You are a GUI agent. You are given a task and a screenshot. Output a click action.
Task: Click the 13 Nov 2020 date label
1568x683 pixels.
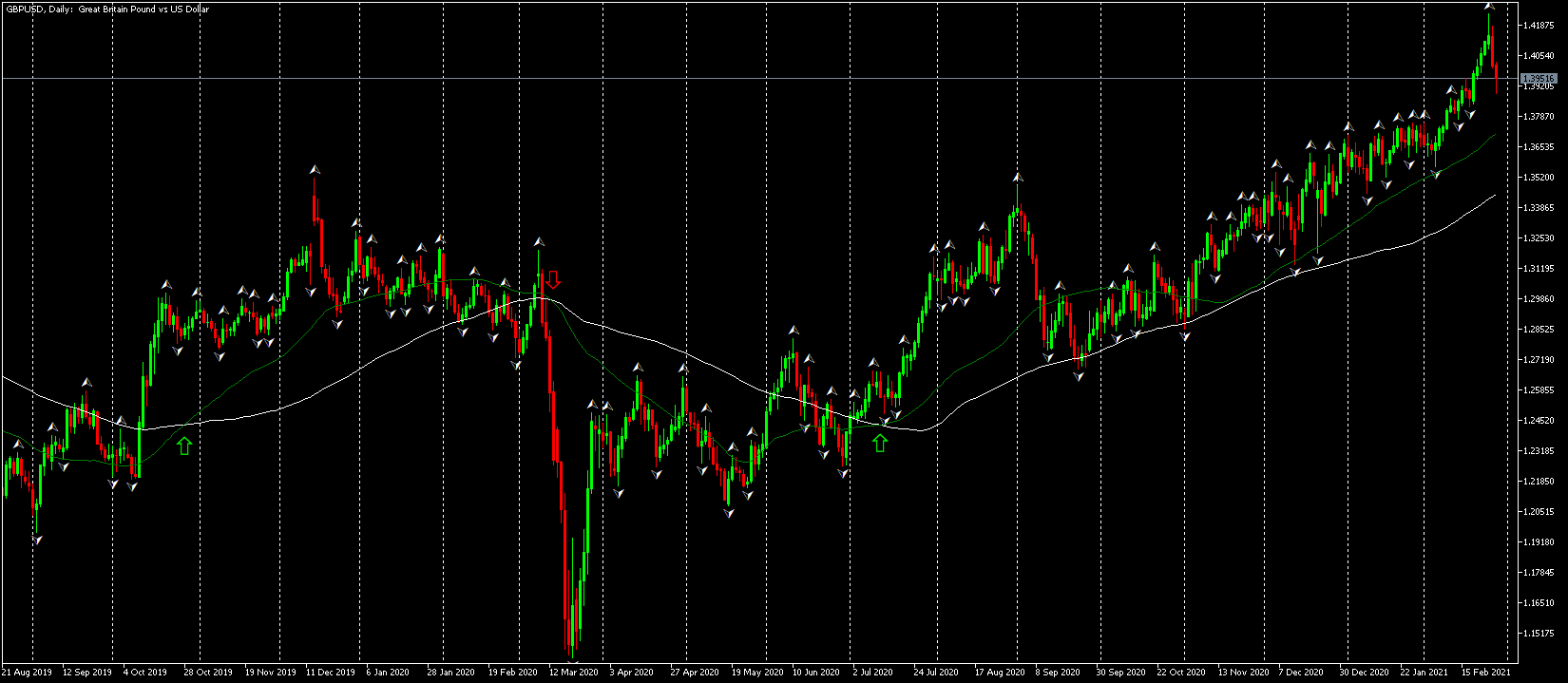pos(1243,672)
